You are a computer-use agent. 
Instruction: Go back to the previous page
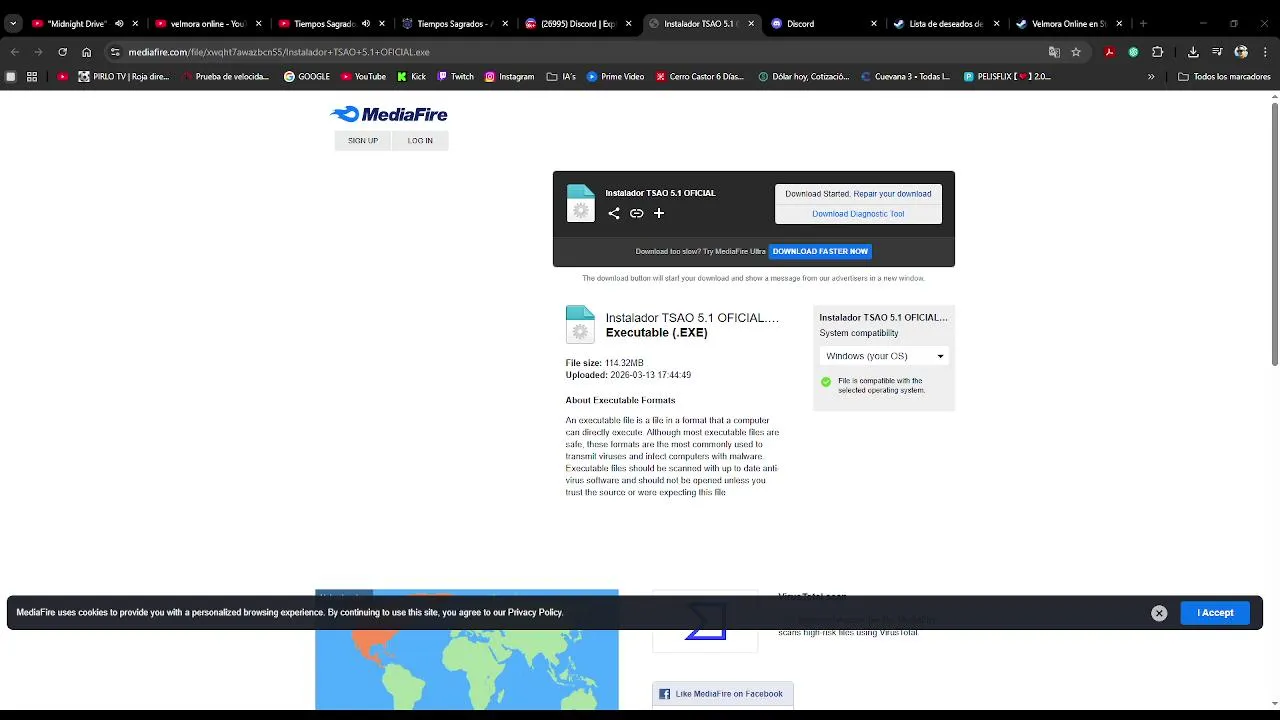click(14, 52)
